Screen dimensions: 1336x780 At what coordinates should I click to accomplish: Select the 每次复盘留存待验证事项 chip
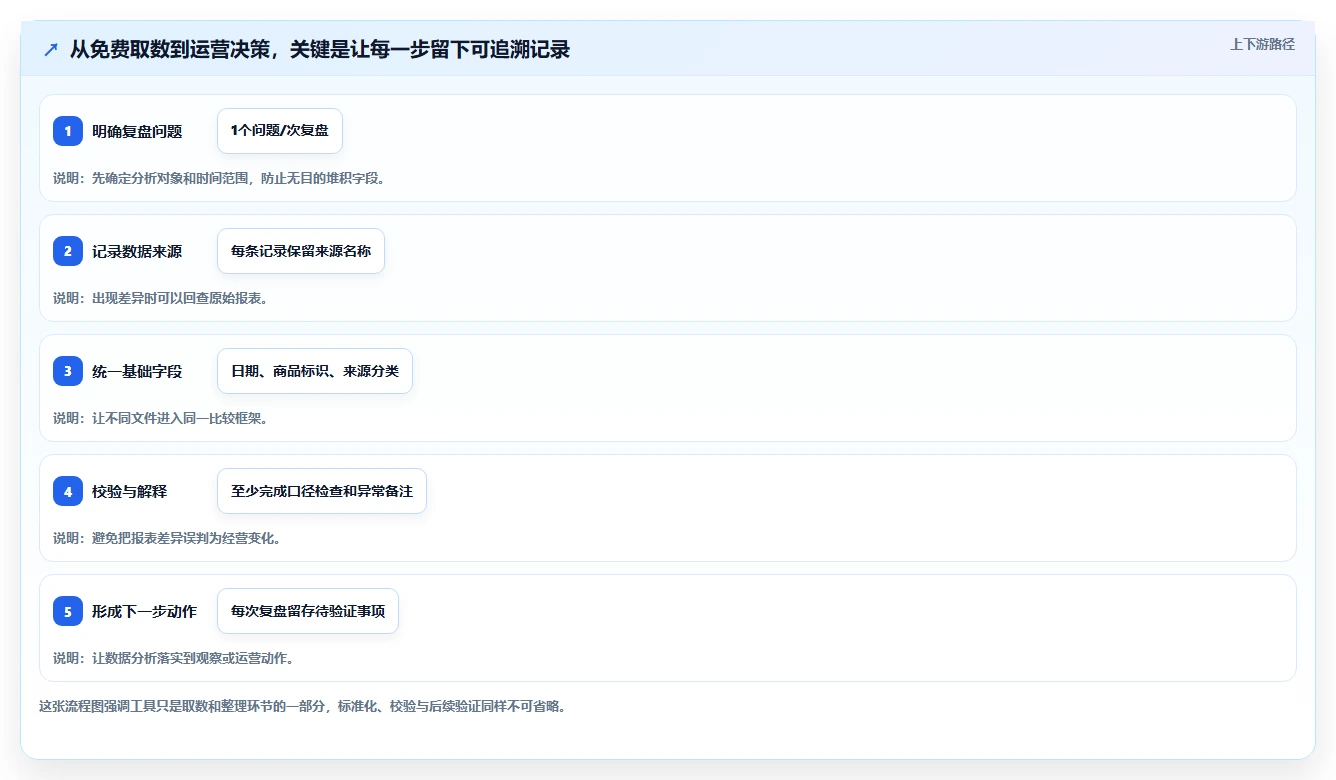point(308,611)
